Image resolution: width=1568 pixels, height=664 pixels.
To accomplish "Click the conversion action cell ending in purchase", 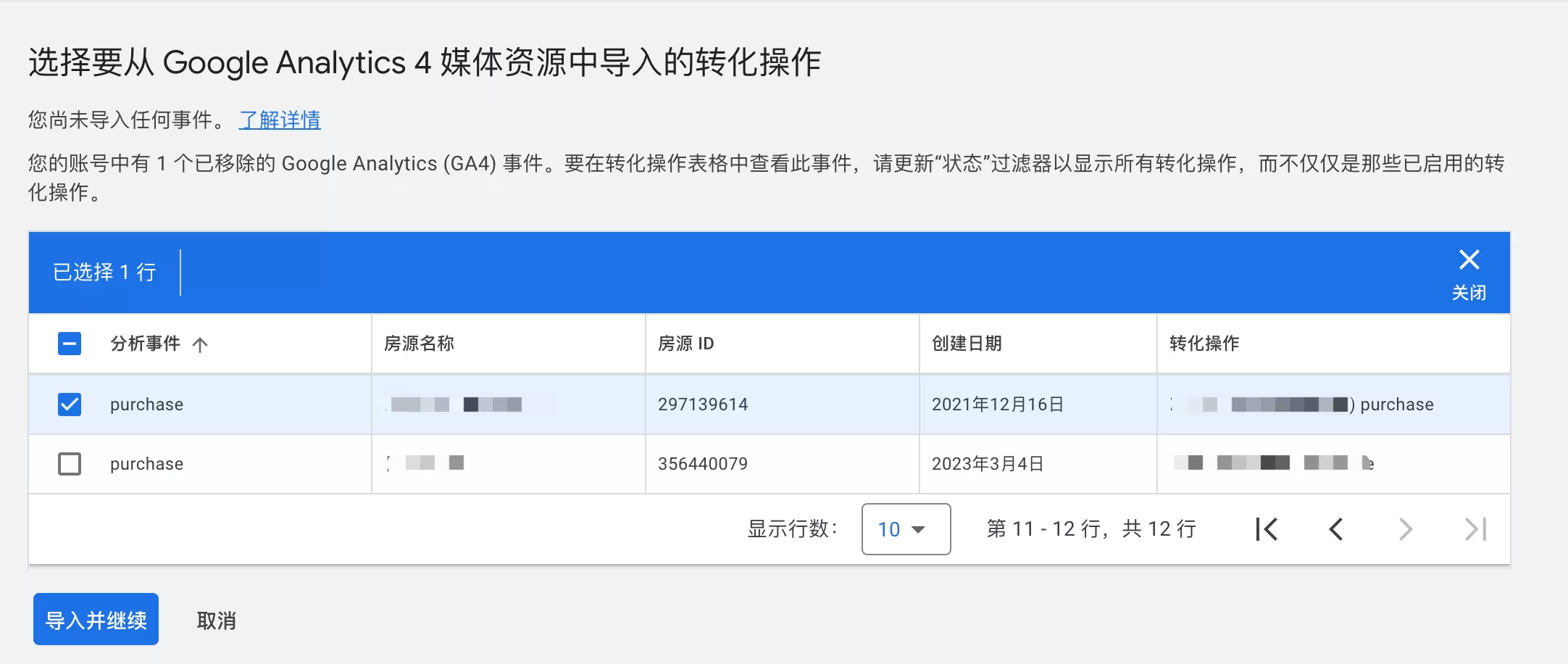I will pos(1301,404).
